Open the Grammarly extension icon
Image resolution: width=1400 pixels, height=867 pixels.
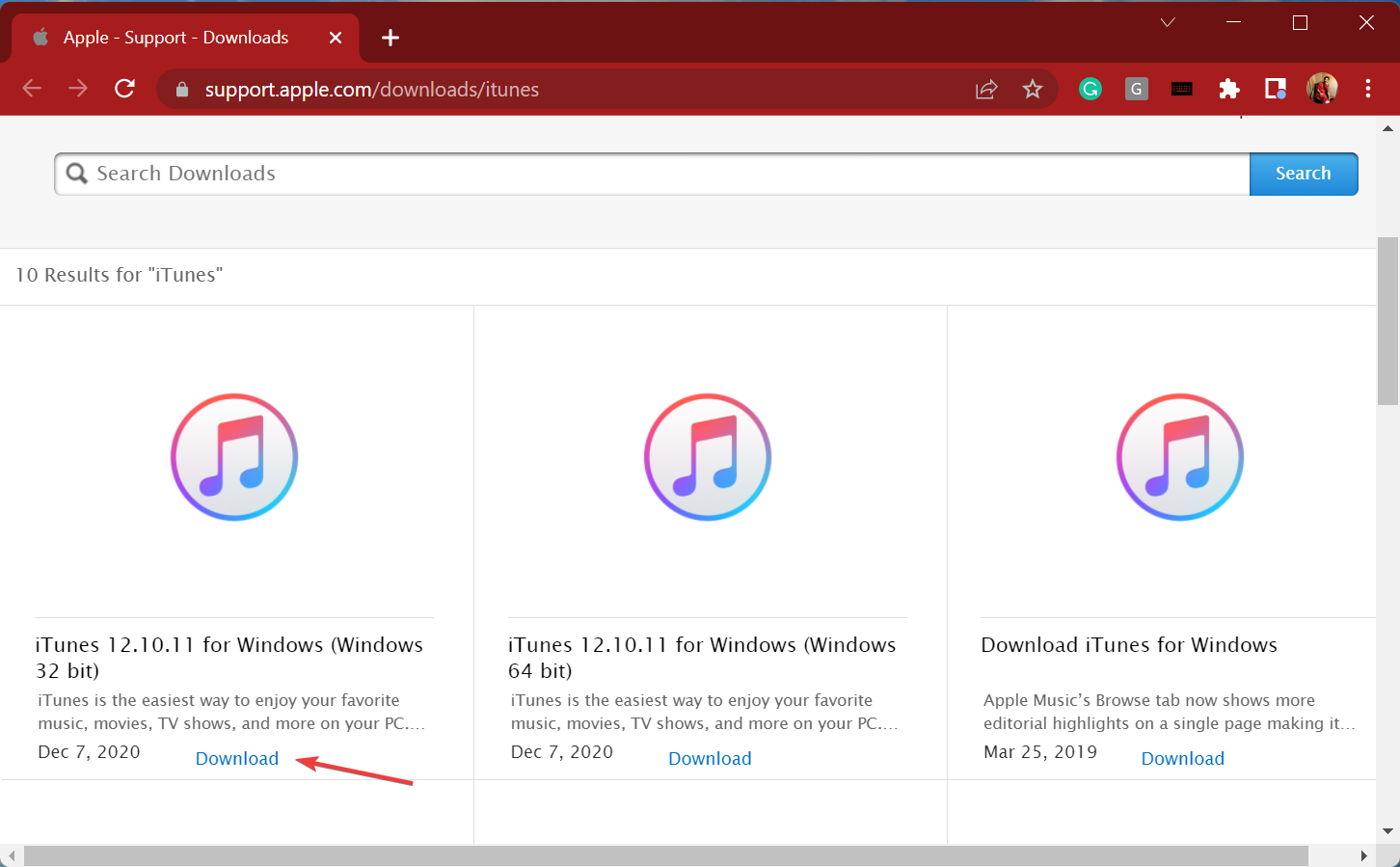[x=1090, y=88]
